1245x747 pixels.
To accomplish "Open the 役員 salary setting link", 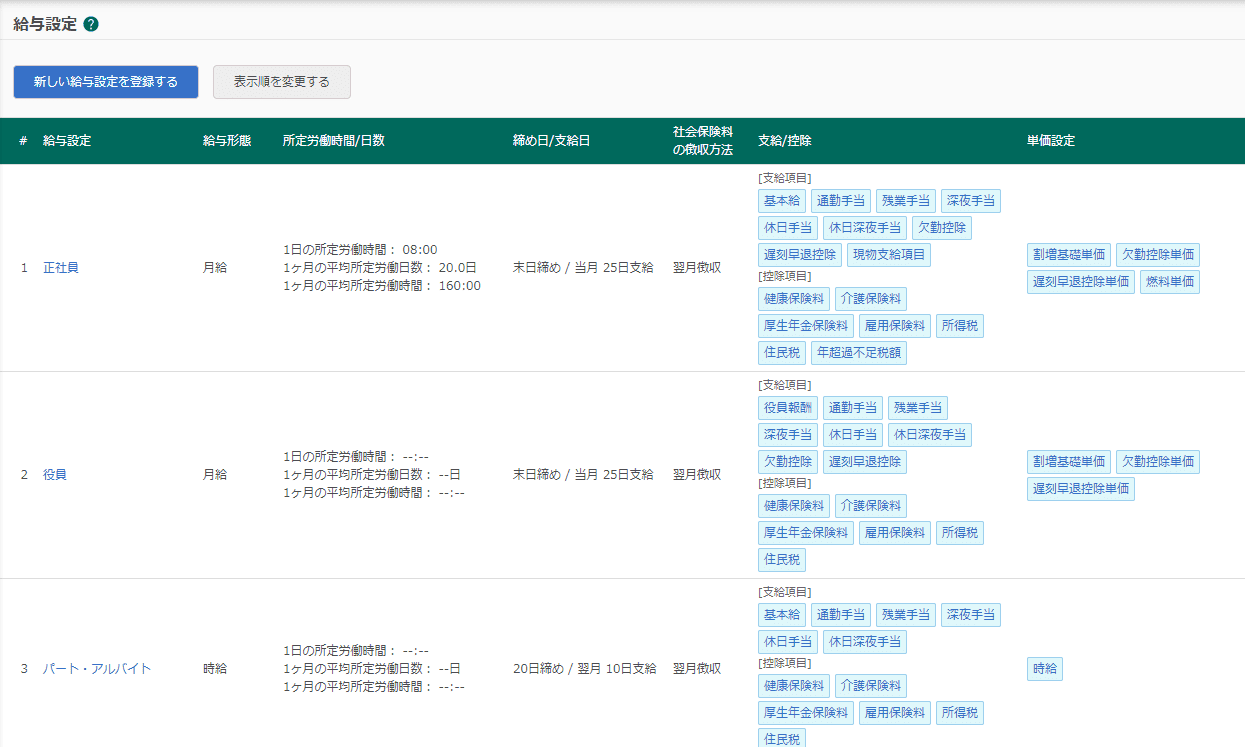I will pyautogui.click(x=54, y=474).
